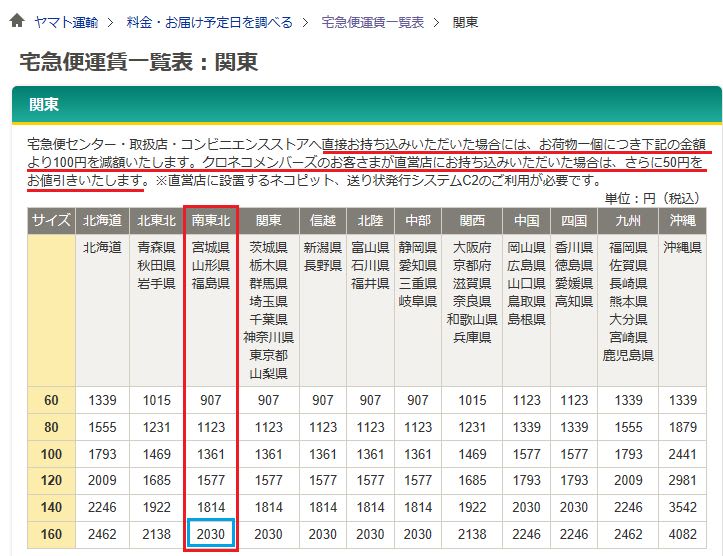723x556 pixels.
Task: Click the 3542 fare for Okinawa size 140
Action: click(683, 507)
